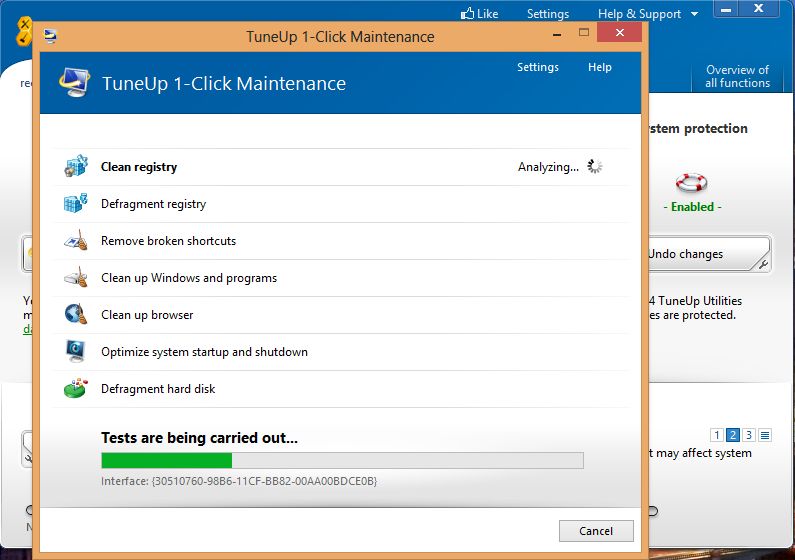Open Settings in the main TuneUp window
The image size is (795, 560).
[548, 14]
